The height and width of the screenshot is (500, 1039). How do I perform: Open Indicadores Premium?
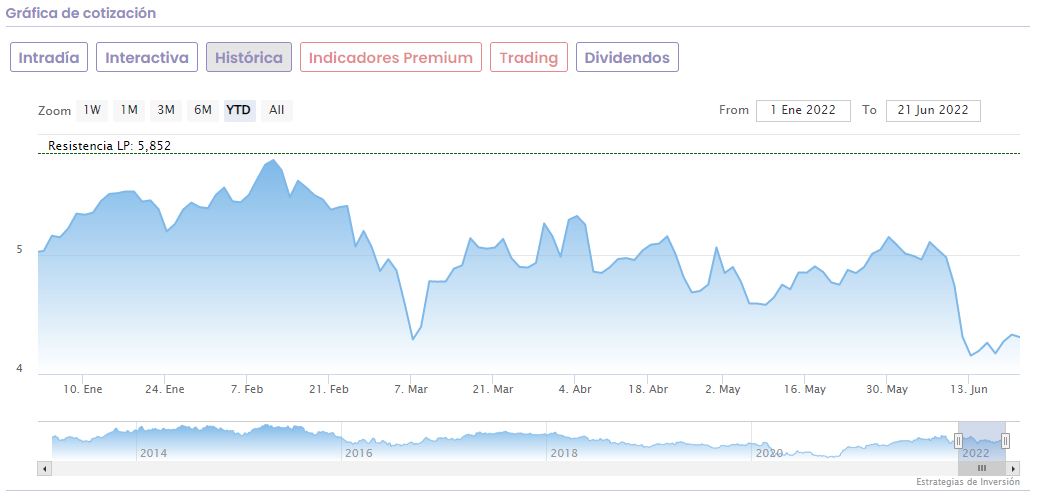[x=390, y=57]
